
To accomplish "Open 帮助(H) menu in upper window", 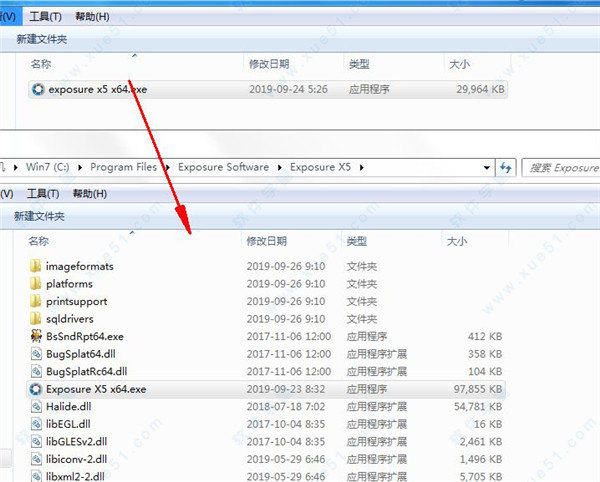I will pos(92,17).
